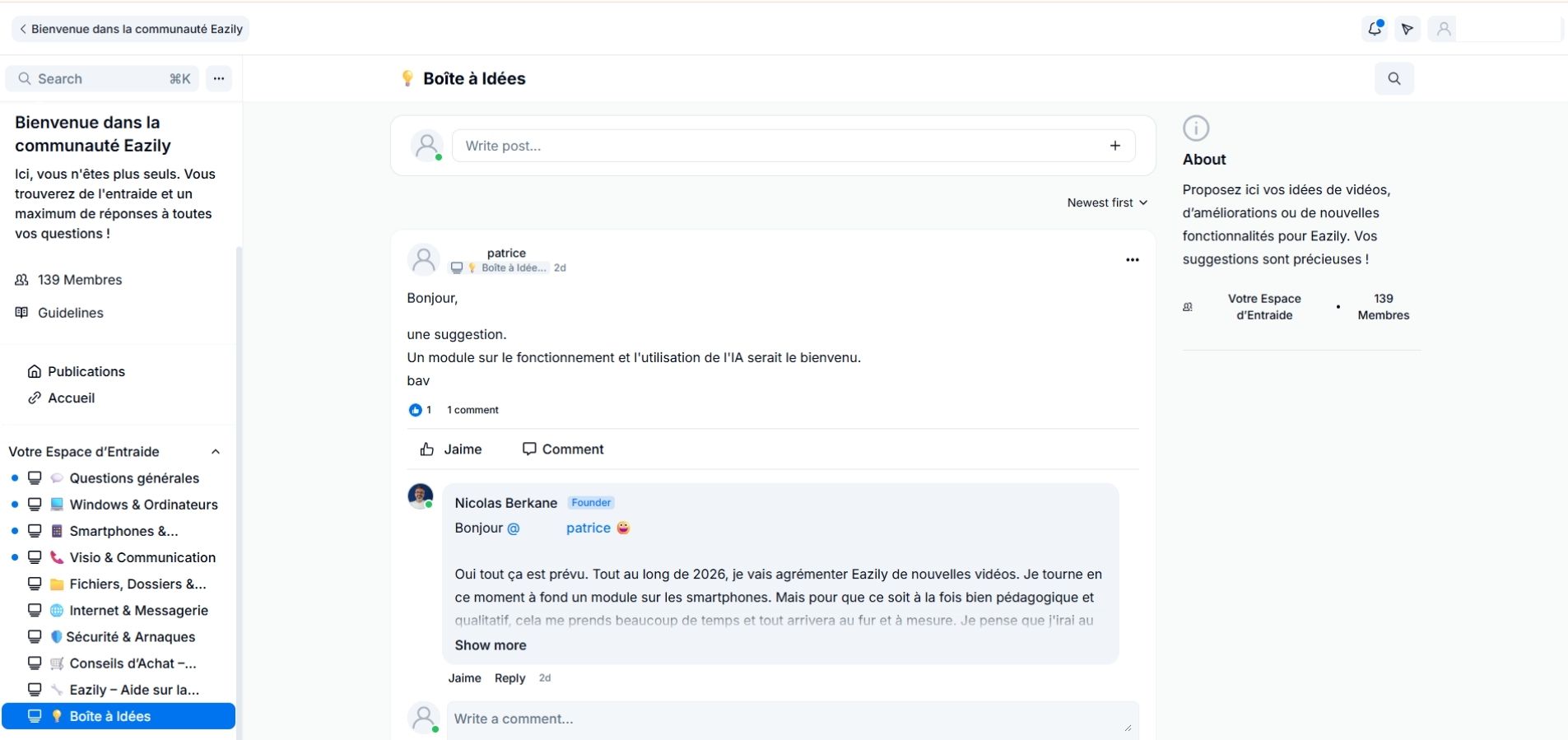Toggle Jaime on Nicolas Berkane's comment
Viewport: 1568px width, 740px height.
tap(464, 678)
